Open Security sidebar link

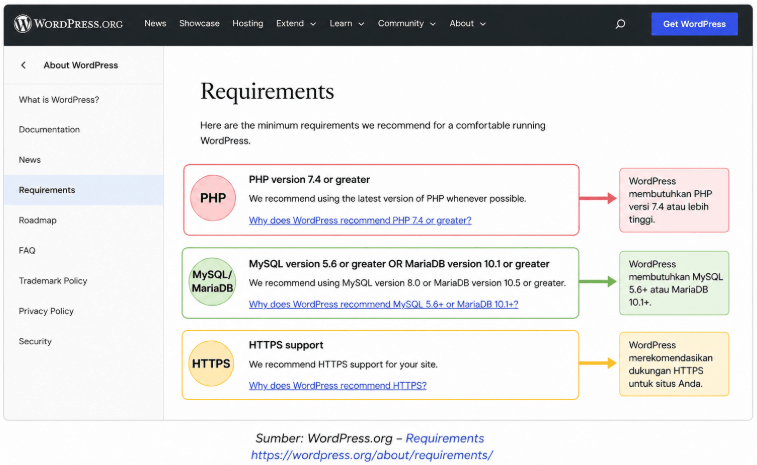point(35,341)
